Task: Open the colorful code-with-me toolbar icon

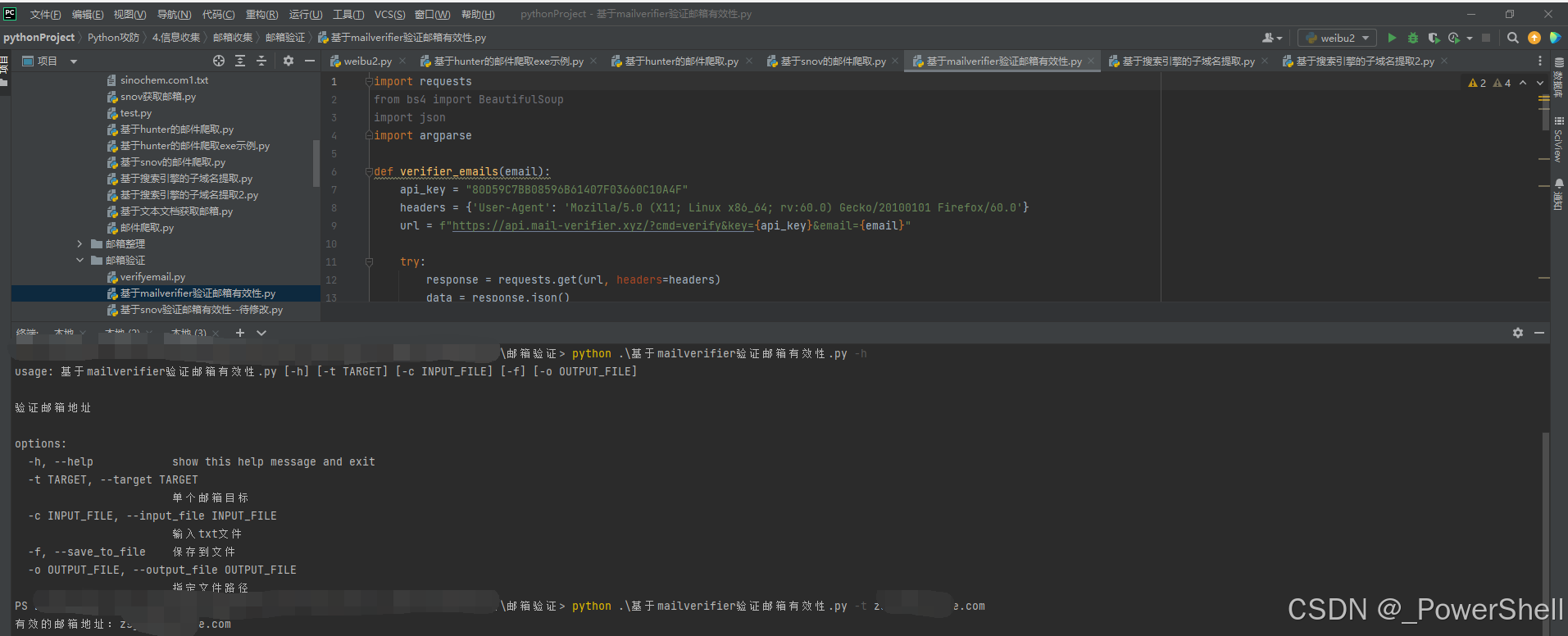Action: pyautogui.click(x=1555, y=38)
